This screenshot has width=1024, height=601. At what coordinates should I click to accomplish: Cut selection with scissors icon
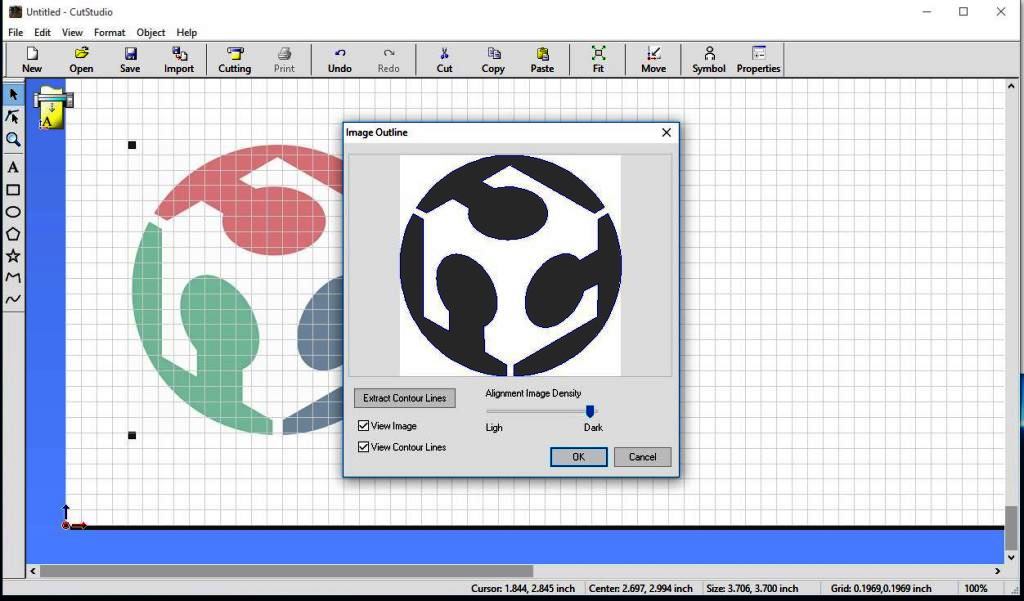444,60
